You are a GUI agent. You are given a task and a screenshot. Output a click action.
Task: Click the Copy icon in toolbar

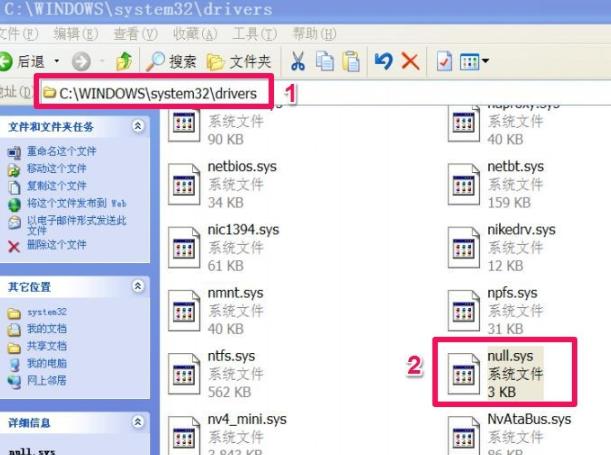(324, 61)
